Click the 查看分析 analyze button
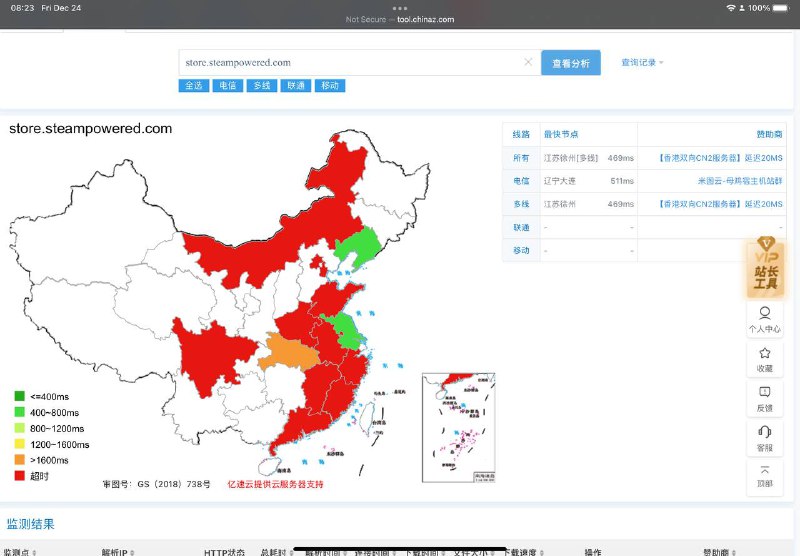Image resolution: width=800 pixels, height=556 pixels. click(x=570, y=63)
